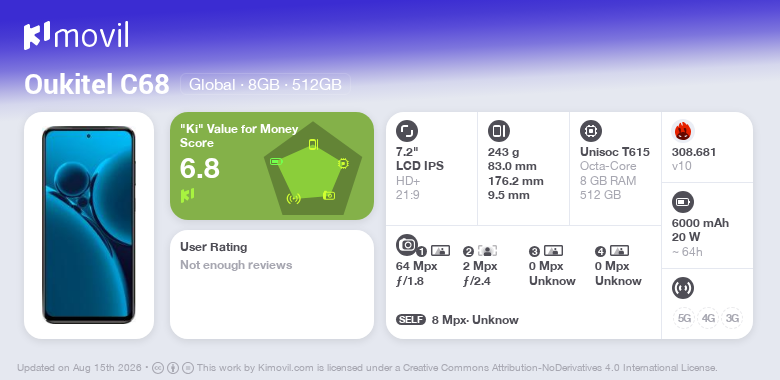
Task: Click the green Ki logo under score
Action: (187, 195)
